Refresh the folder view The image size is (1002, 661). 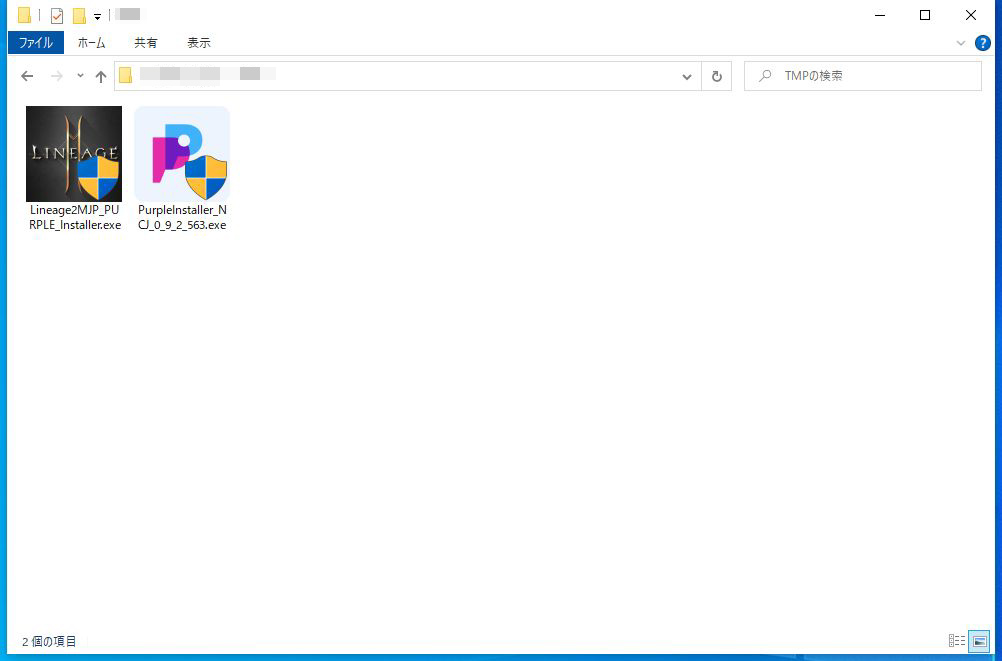click(717, 77)
